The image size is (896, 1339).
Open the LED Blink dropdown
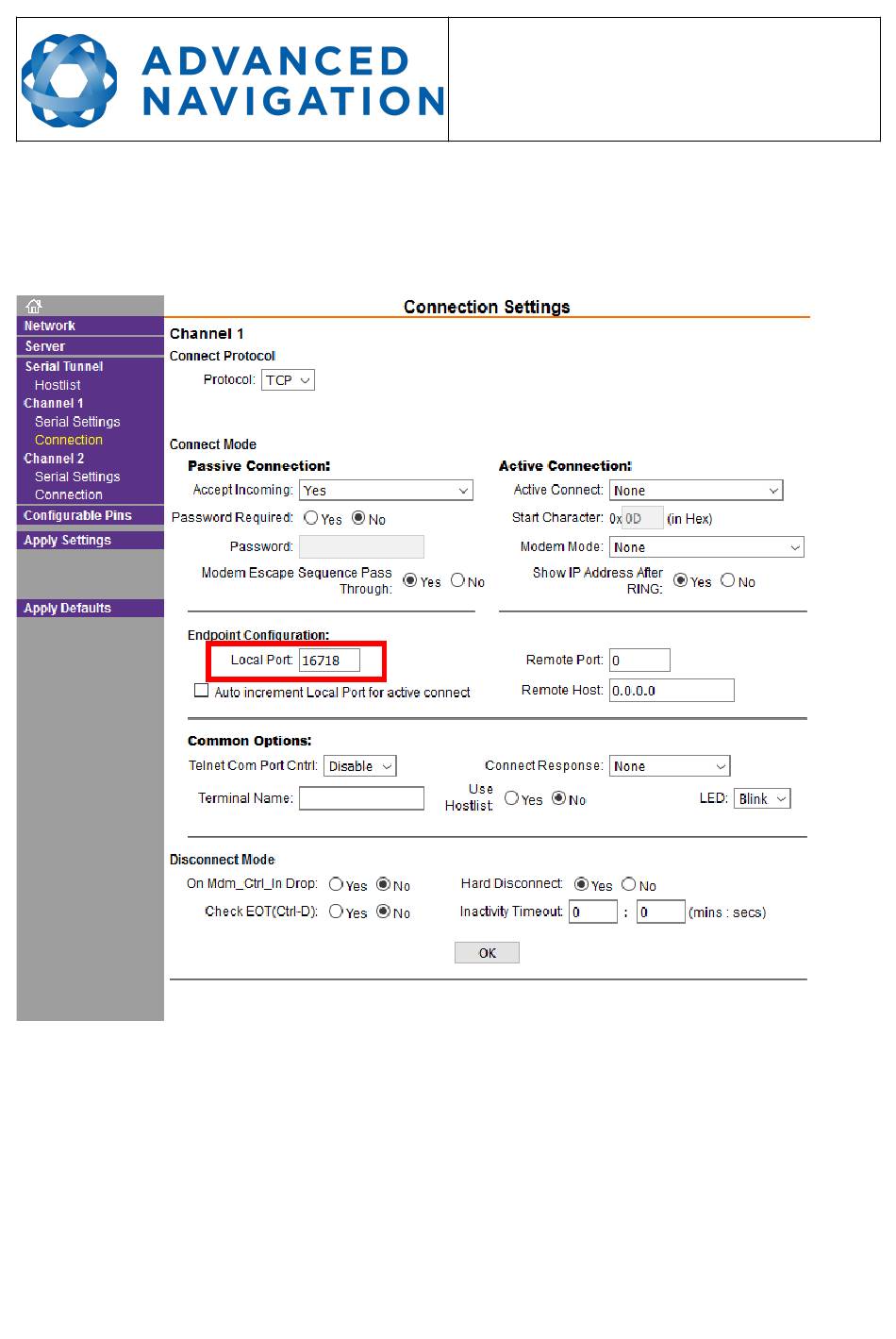coord(762,798)
